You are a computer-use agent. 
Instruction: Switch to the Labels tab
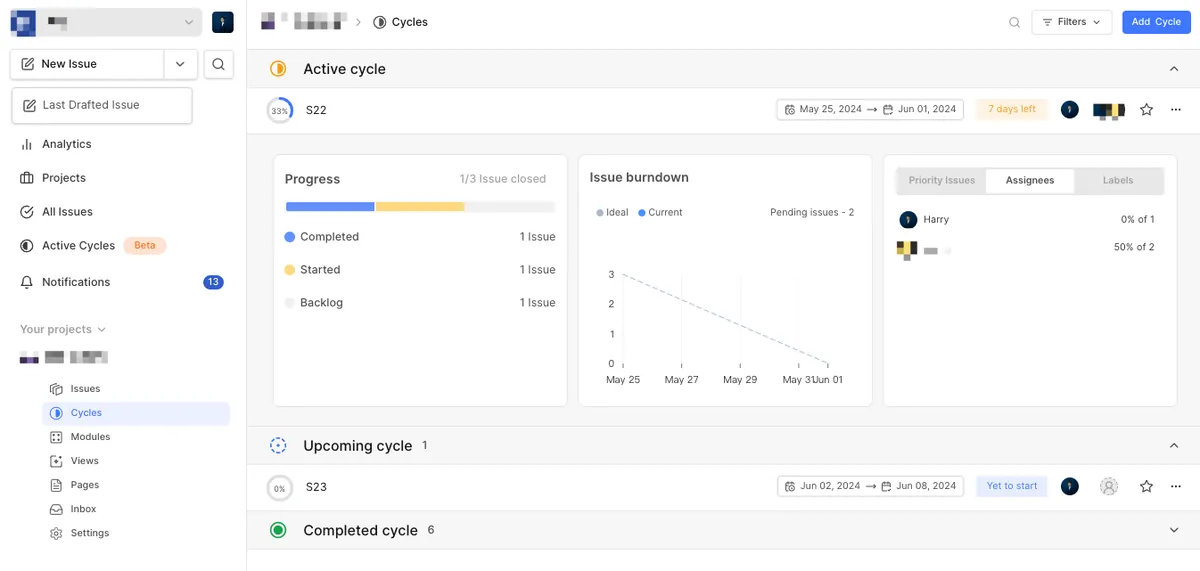1118,181
